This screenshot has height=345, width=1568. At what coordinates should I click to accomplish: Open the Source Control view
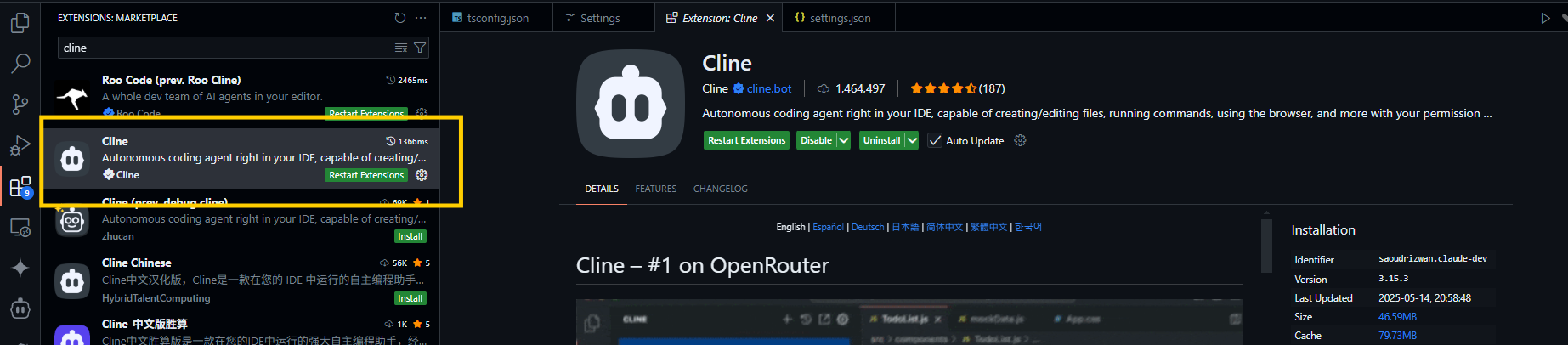click(x=20, y=105)
